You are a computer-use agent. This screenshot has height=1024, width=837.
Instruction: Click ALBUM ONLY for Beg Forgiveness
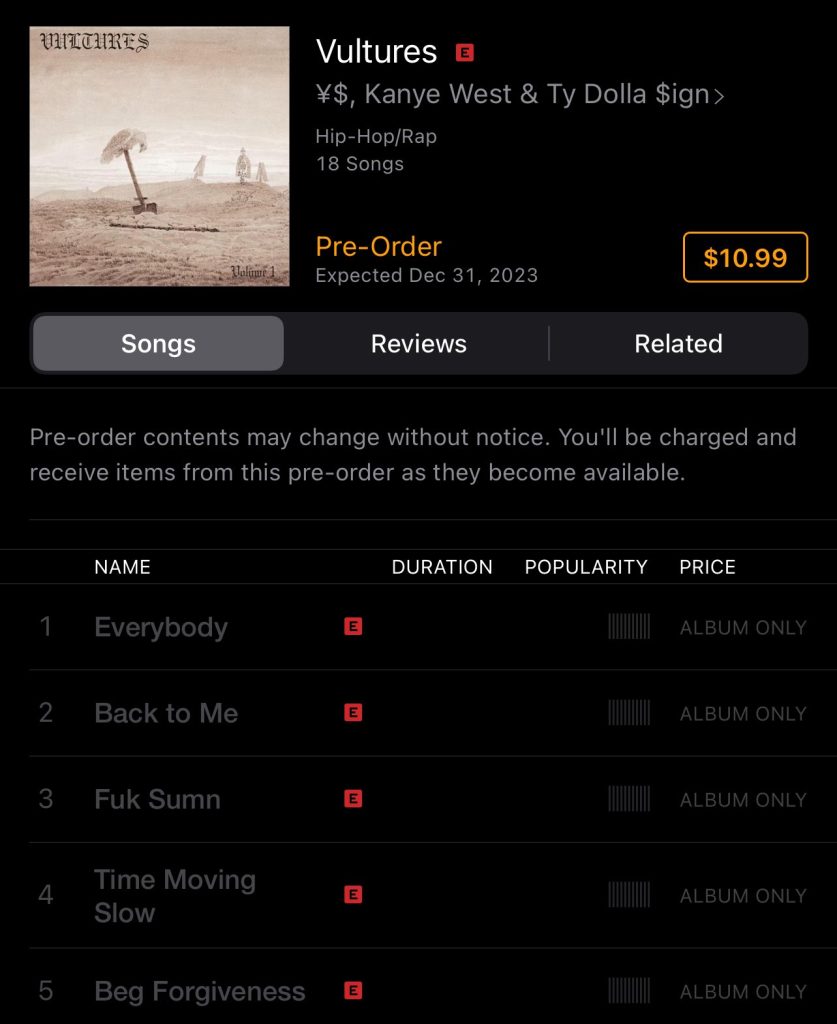click(x=743, y=992)
